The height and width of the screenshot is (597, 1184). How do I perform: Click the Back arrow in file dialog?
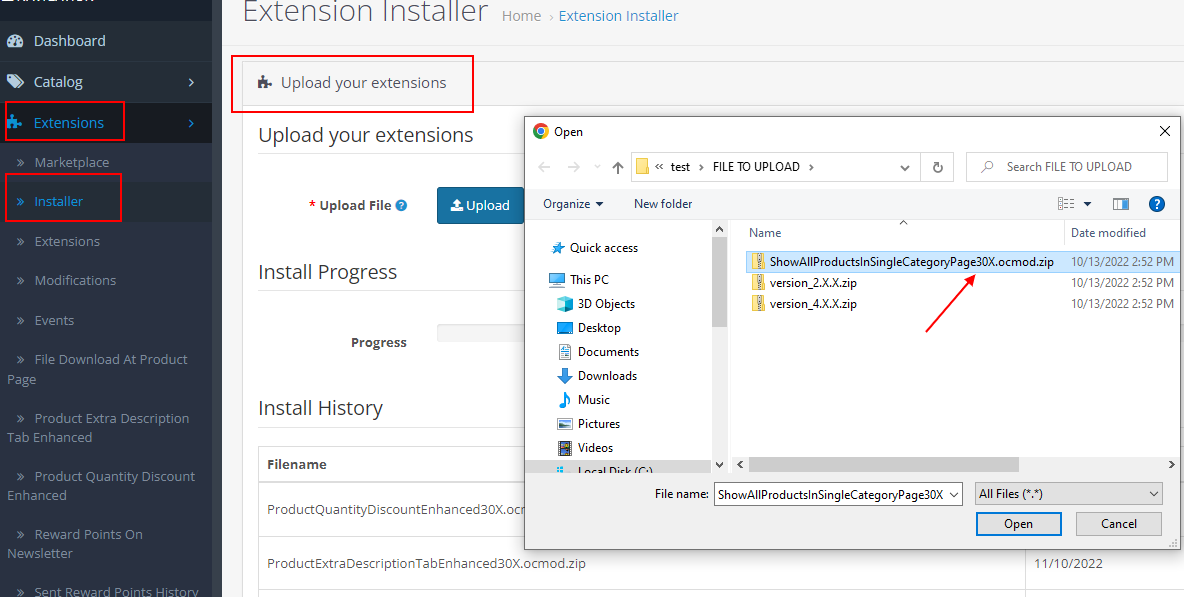click(544, 167)
